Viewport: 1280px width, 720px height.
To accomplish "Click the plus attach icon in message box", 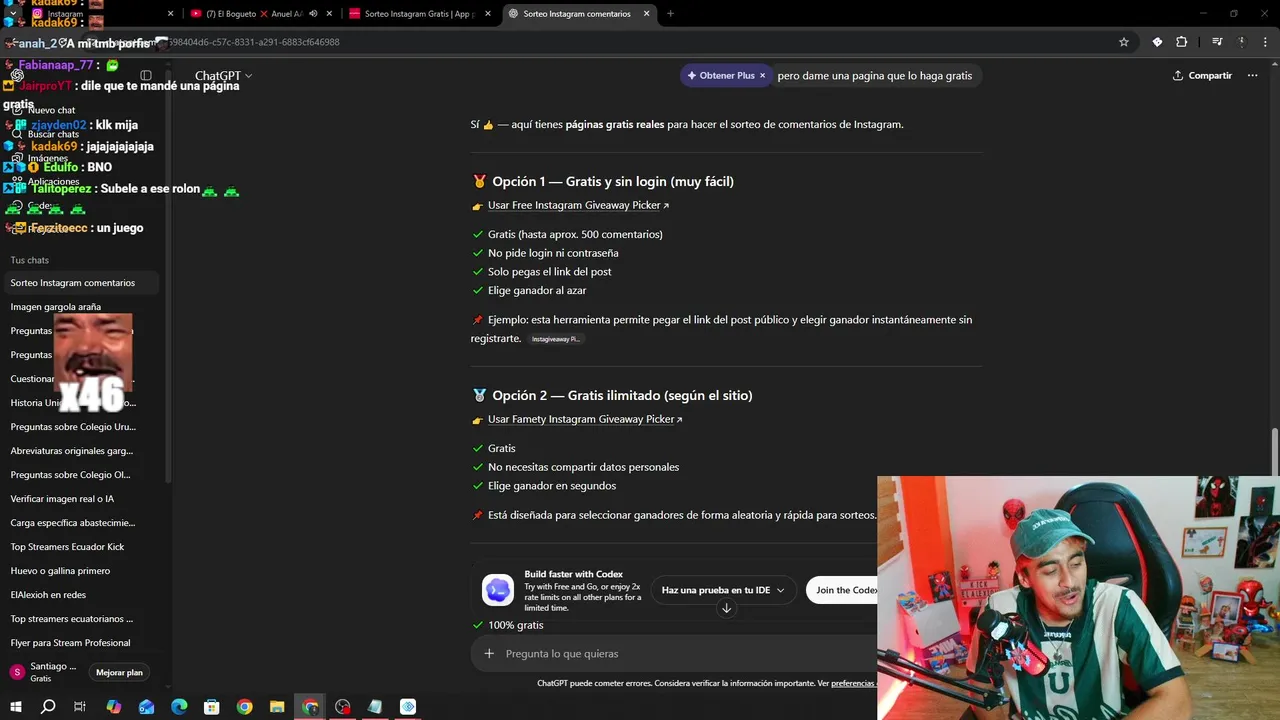I will (x=489, y=653).
